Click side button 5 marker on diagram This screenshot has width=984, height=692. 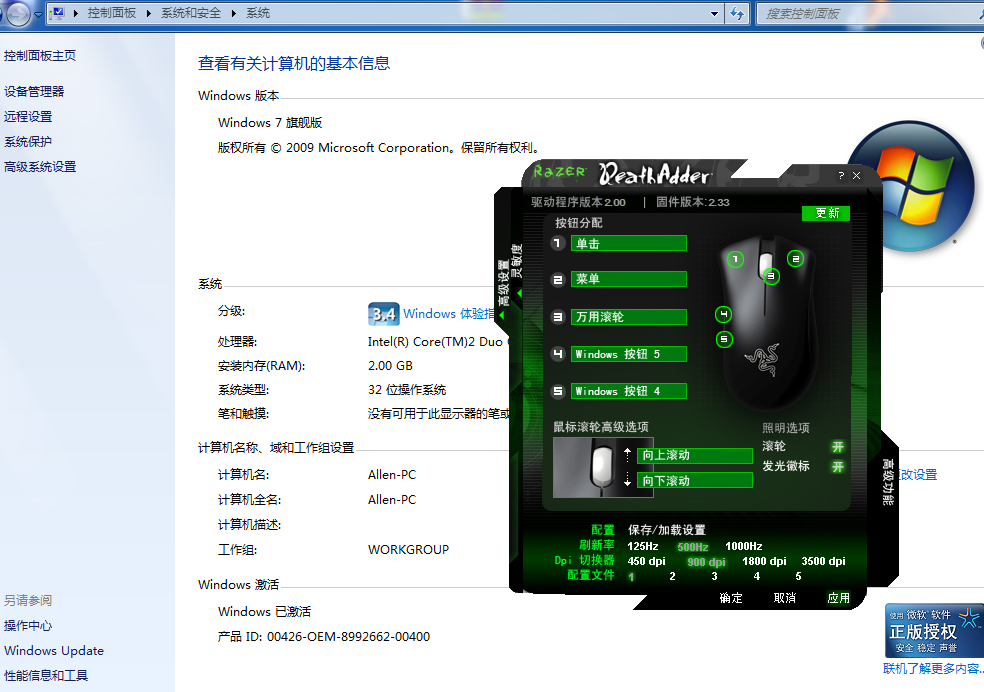click(x=724, y=339)
